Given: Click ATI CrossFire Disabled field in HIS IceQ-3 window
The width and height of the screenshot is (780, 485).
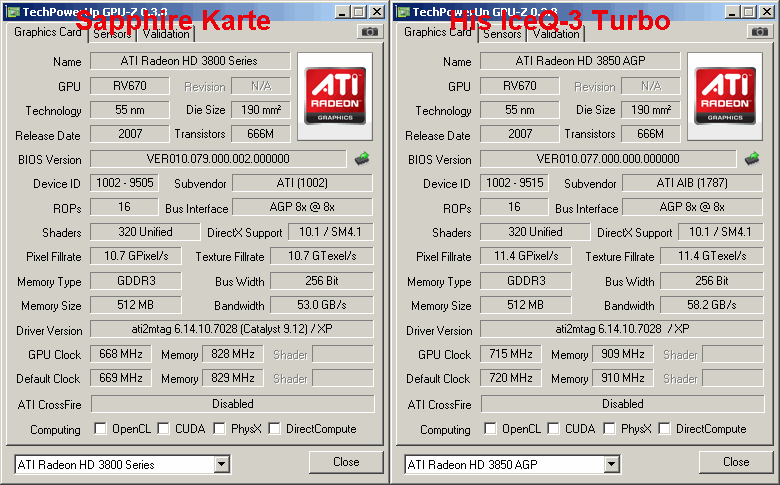Looking at the screenshot, I should (x=622, y=403).
